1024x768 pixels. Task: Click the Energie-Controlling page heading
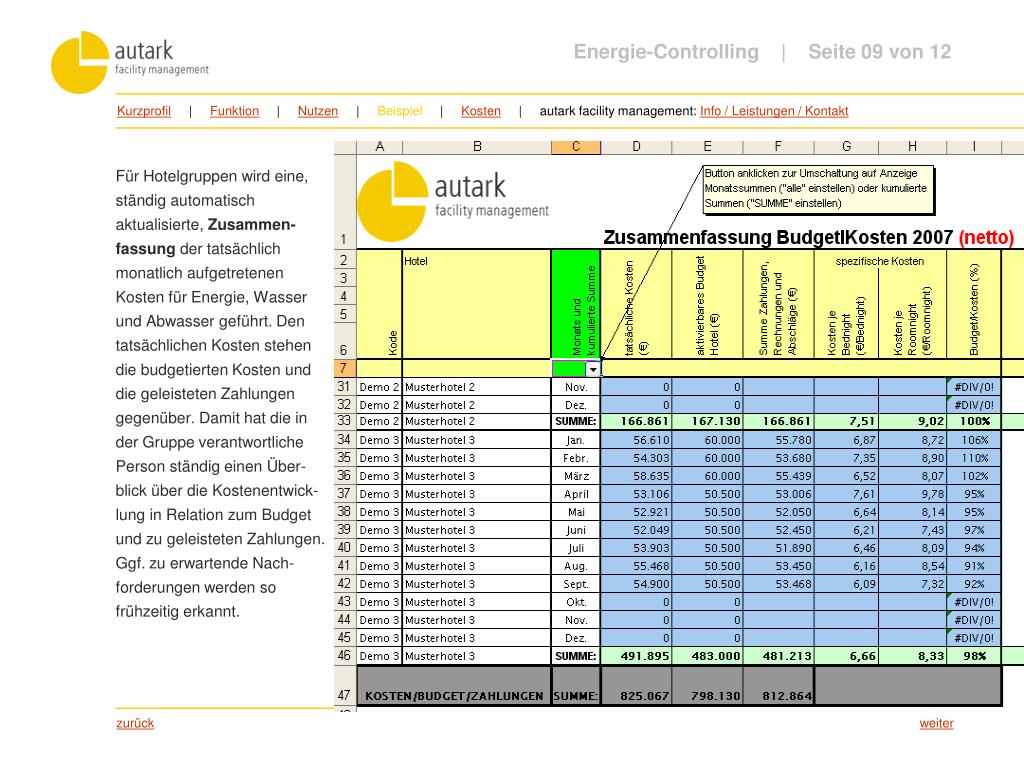(666, 52)
